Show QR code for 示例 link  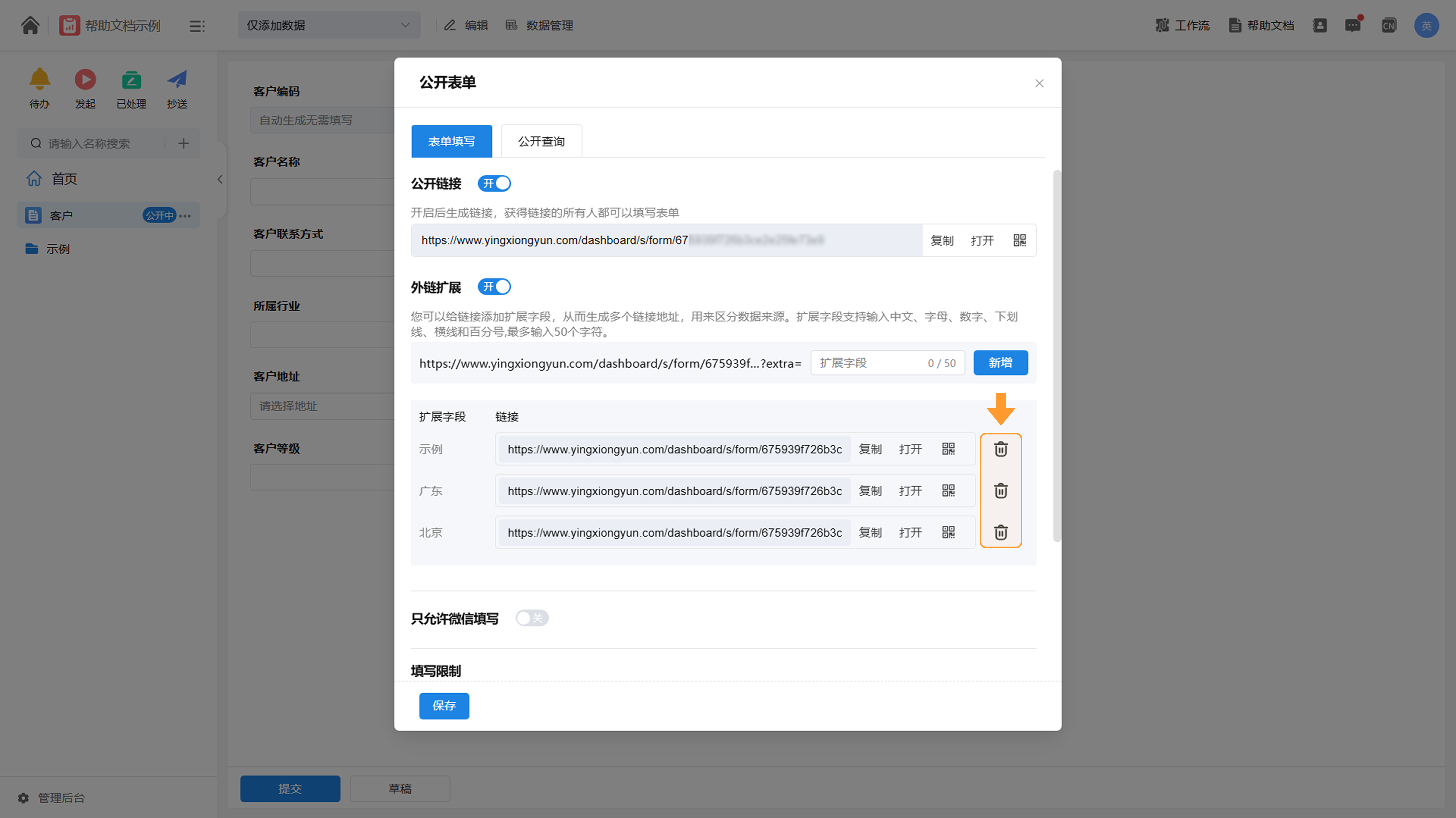(x=948, y=449)
